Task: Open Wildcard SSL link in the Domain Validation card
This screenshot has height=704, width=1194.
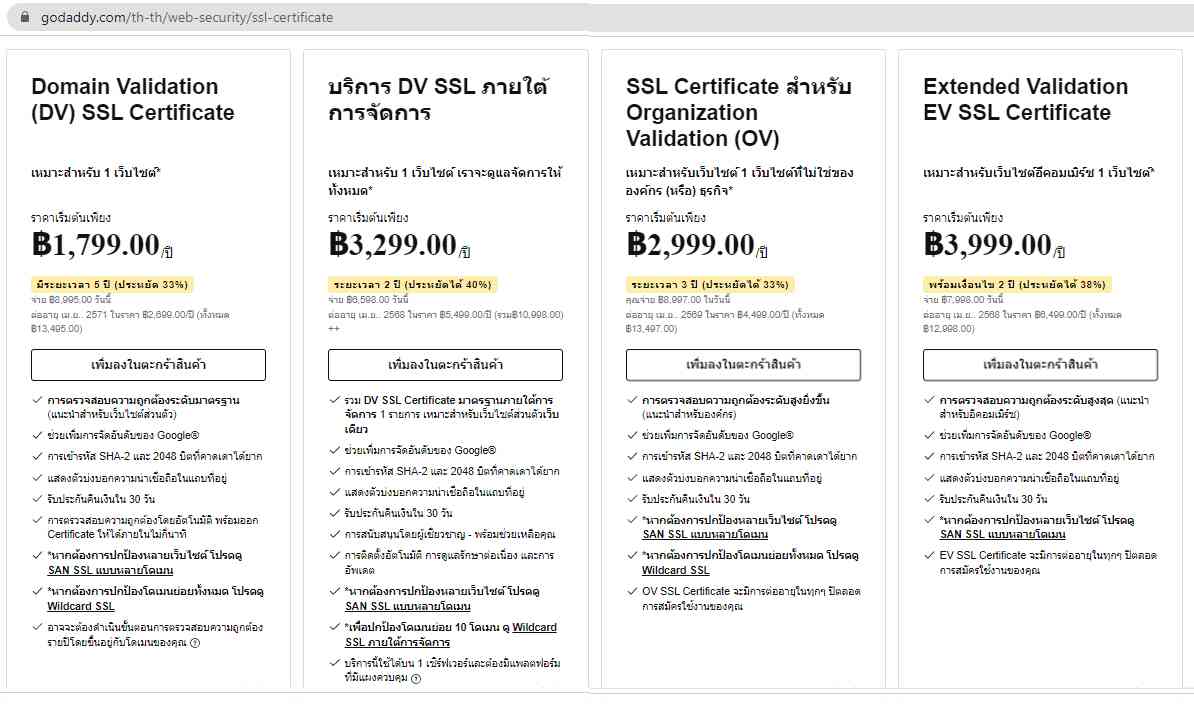Action: click(81, 606)
